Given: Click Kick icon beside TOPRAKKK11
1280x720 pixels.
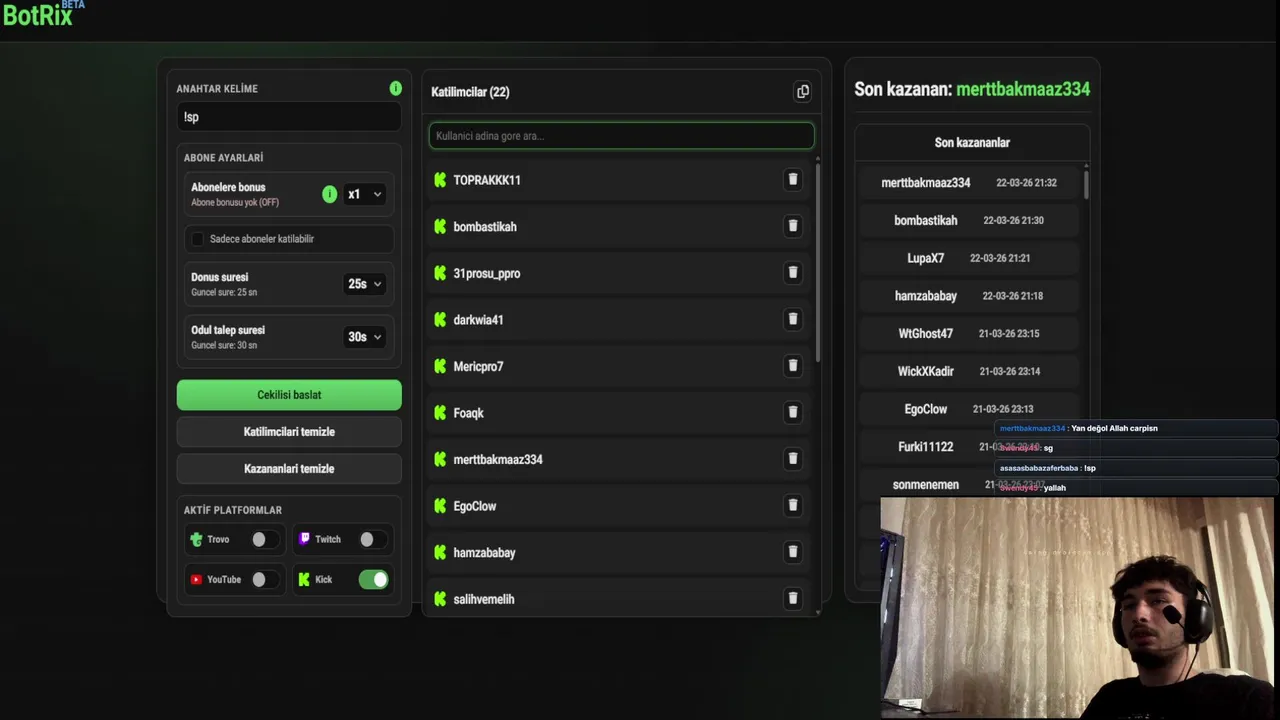Looking at the screenshot, I should click(x=440, y=180).
